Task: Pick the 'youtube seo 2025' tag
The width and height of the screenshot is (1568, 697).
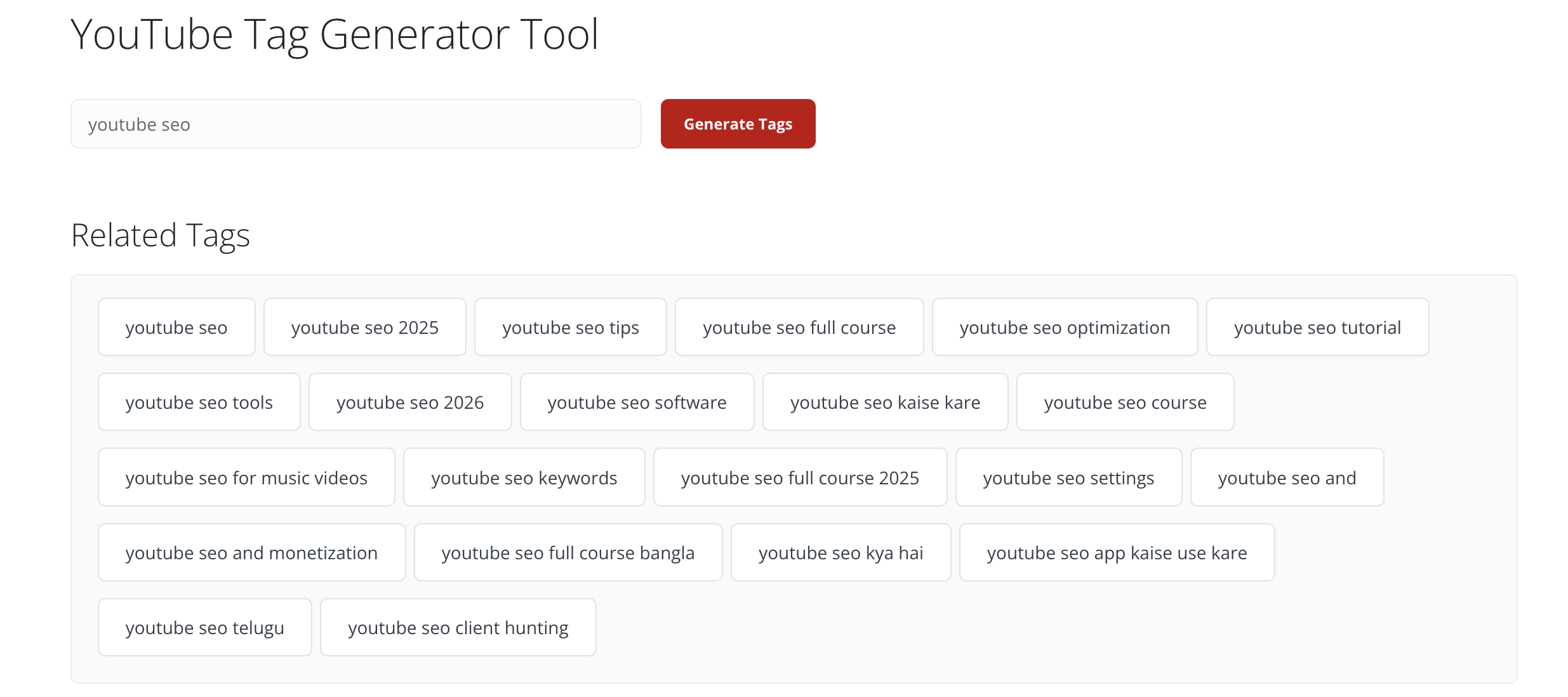Action: (x=365, y=327)
